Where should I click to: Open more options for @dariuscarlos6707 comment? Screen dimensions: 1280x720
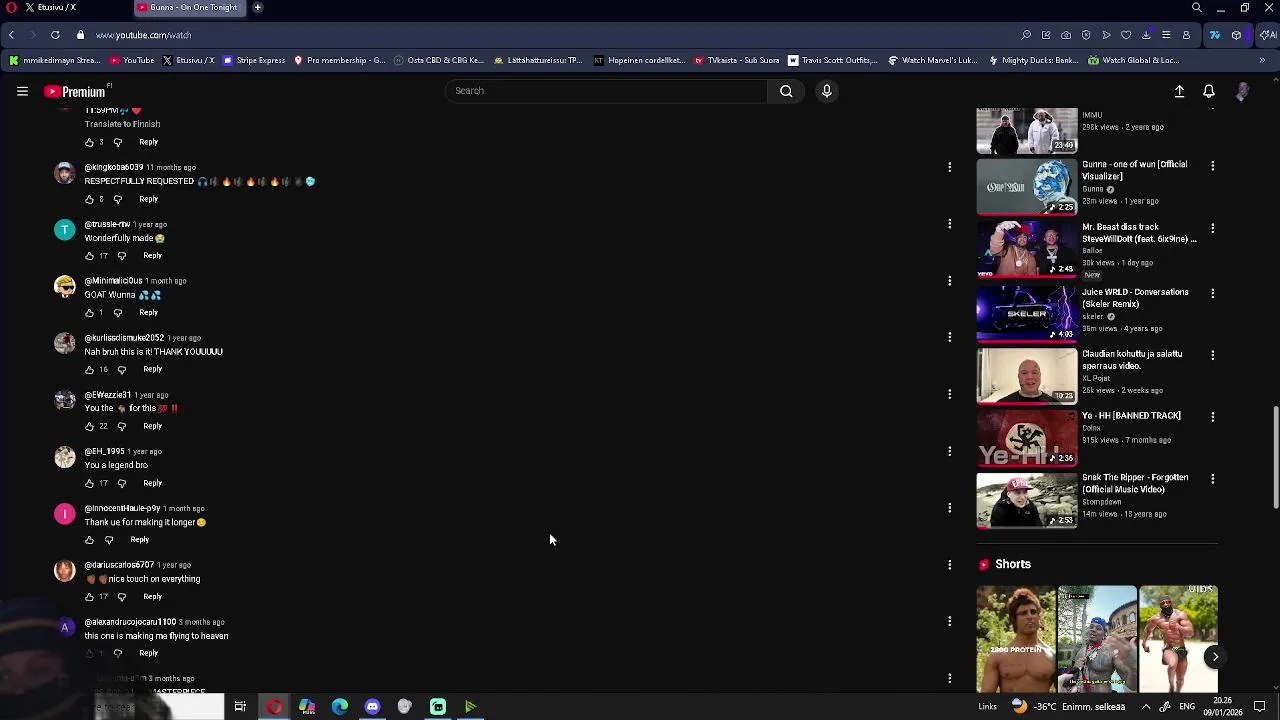click(x=949, y=565)
